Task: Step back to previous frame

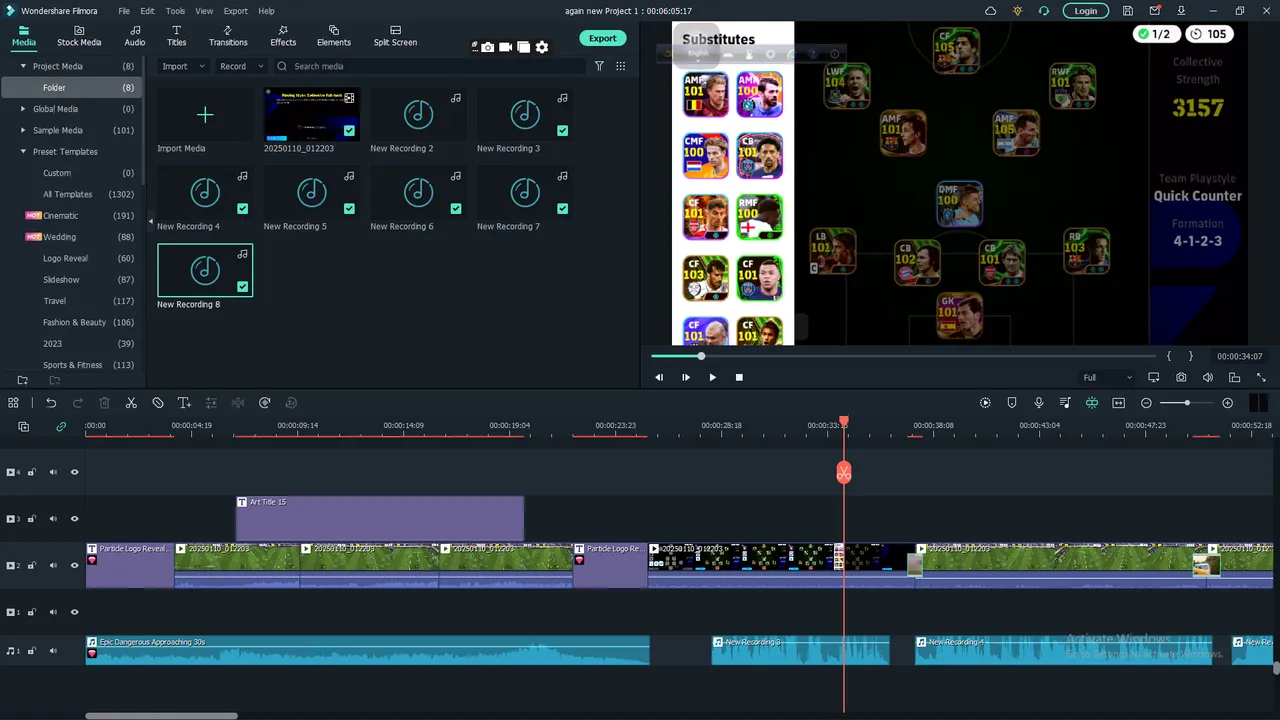Action: click(659, 377)
